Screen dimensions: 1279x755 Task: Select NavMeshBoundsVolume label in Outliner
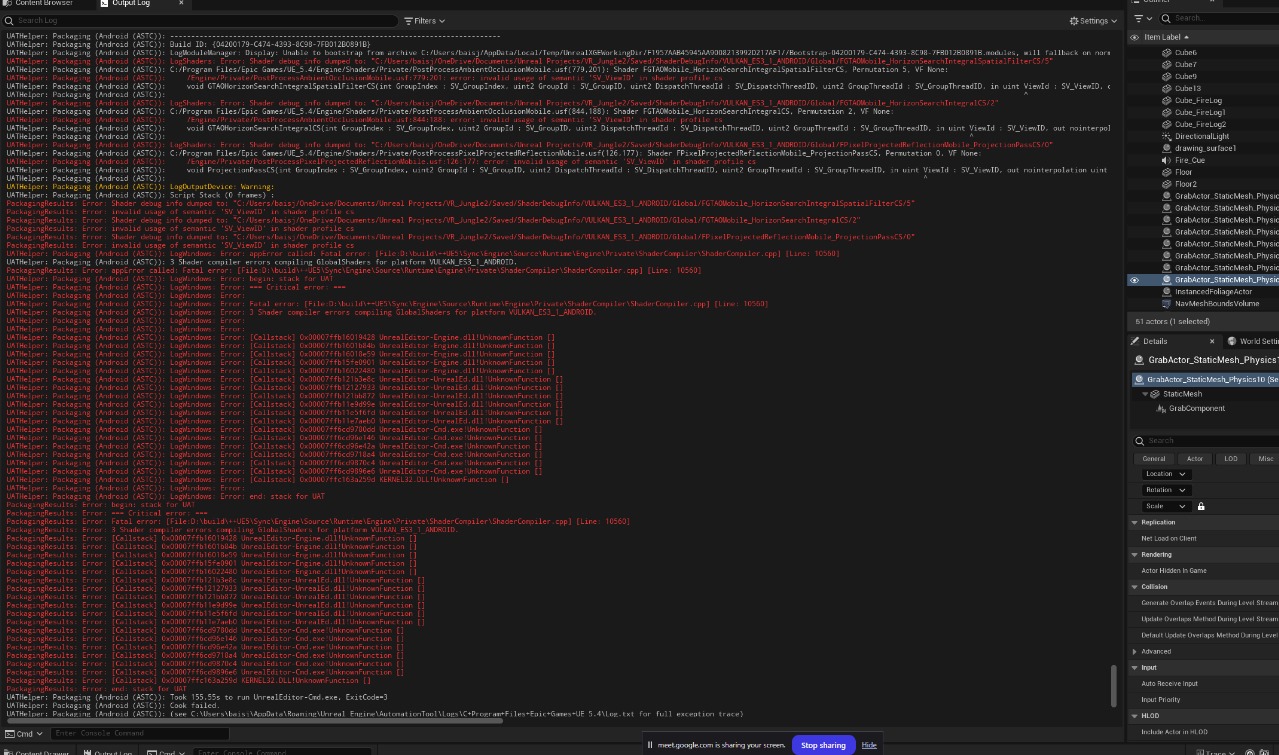click(1217, 304)
